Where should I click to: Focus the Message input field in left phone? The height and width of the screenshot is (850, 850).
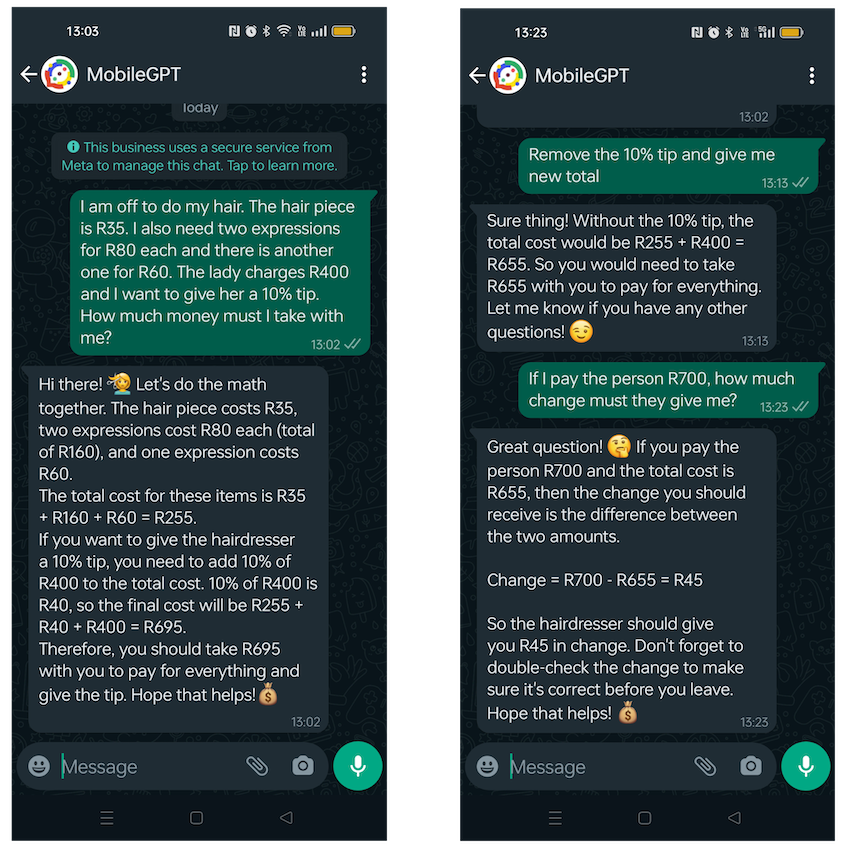pos(146,767)
